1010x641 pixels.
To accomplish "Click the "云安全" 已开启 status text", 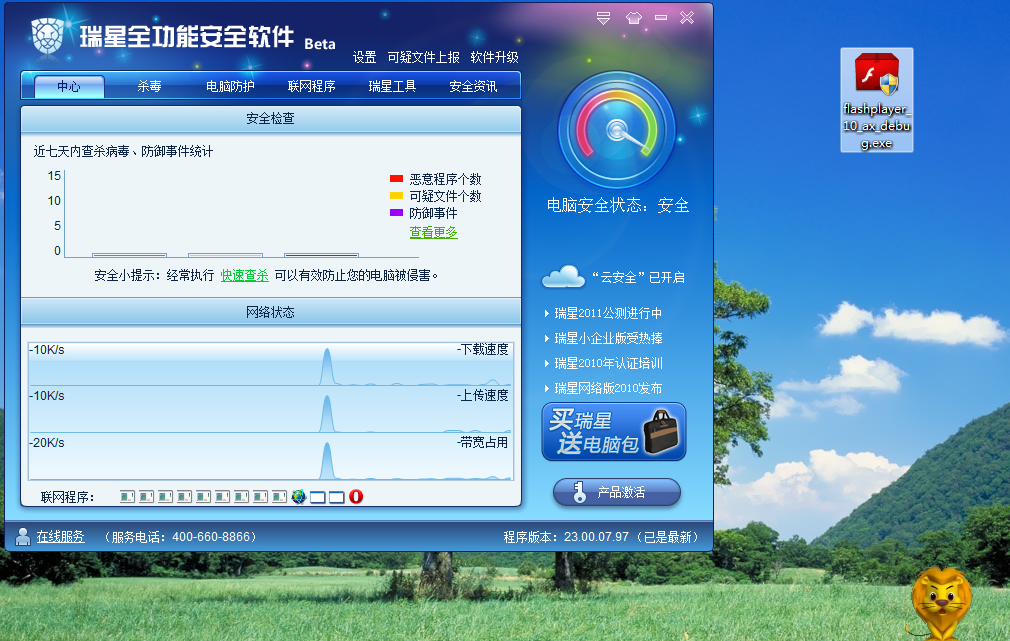I will (x=638, y=278).
